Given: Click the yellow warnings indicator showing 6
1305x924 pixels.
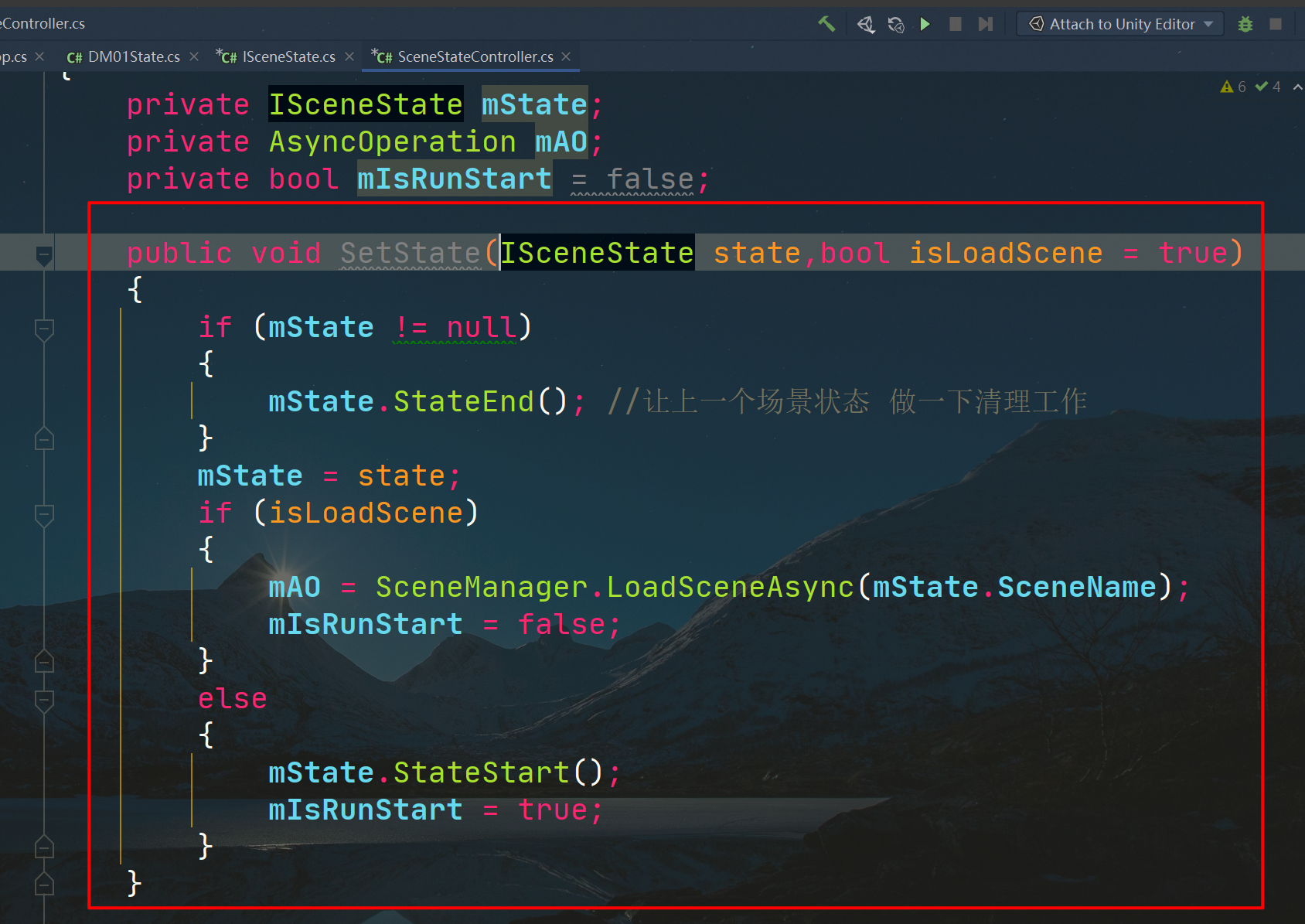Looking at the screenshot, I should 1233,87.
